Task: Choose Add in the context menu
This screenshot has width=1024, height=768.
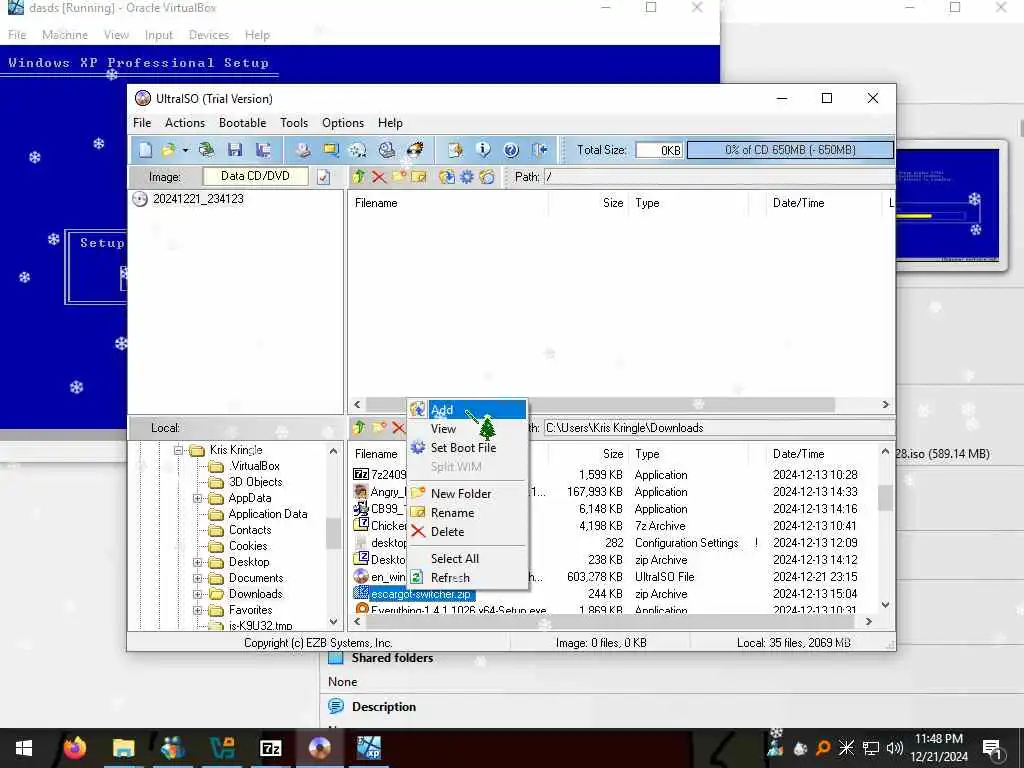Action: pyautogui.click(x=467, y=409)
